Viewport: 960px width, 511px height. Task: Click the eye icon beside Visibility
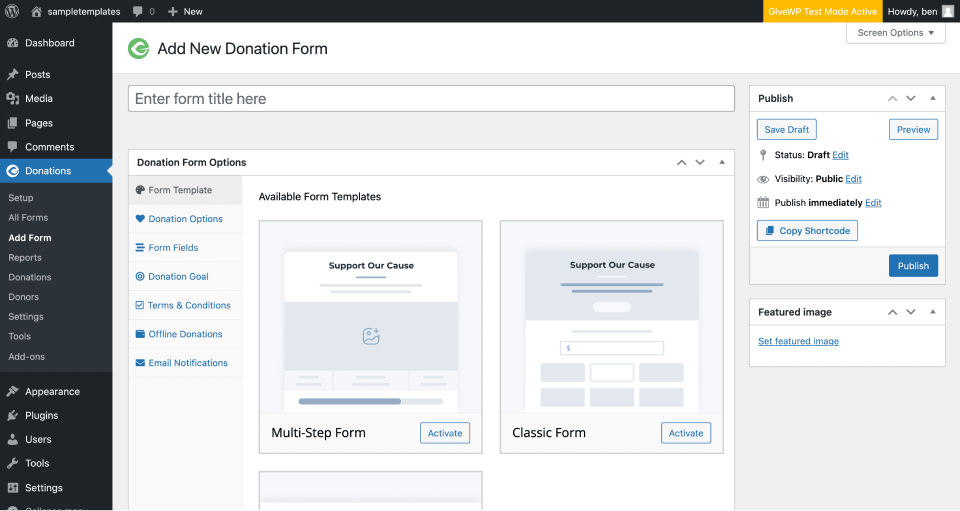click(x=763, y=179)
